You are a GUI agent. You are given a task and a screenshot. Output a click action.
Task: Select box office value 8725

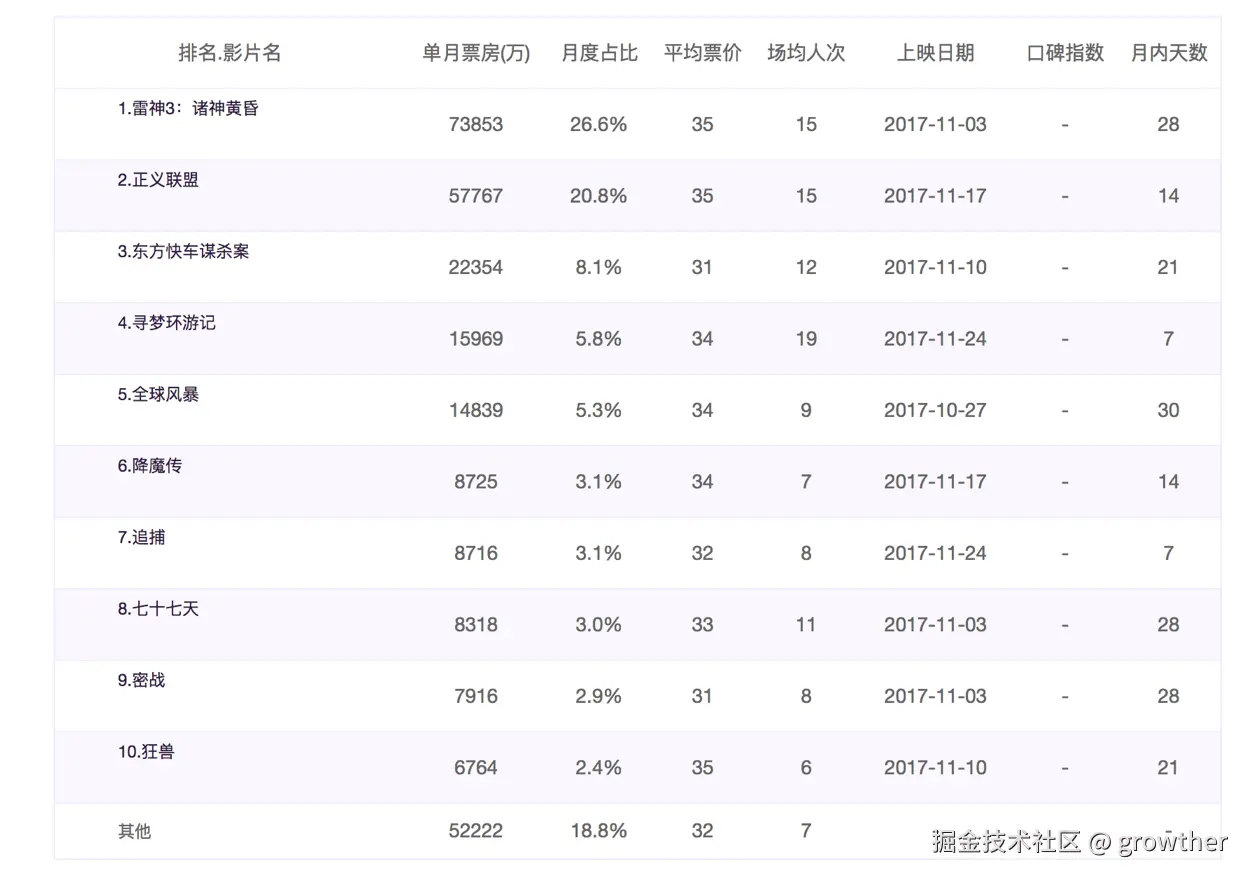tap(476, 482)
